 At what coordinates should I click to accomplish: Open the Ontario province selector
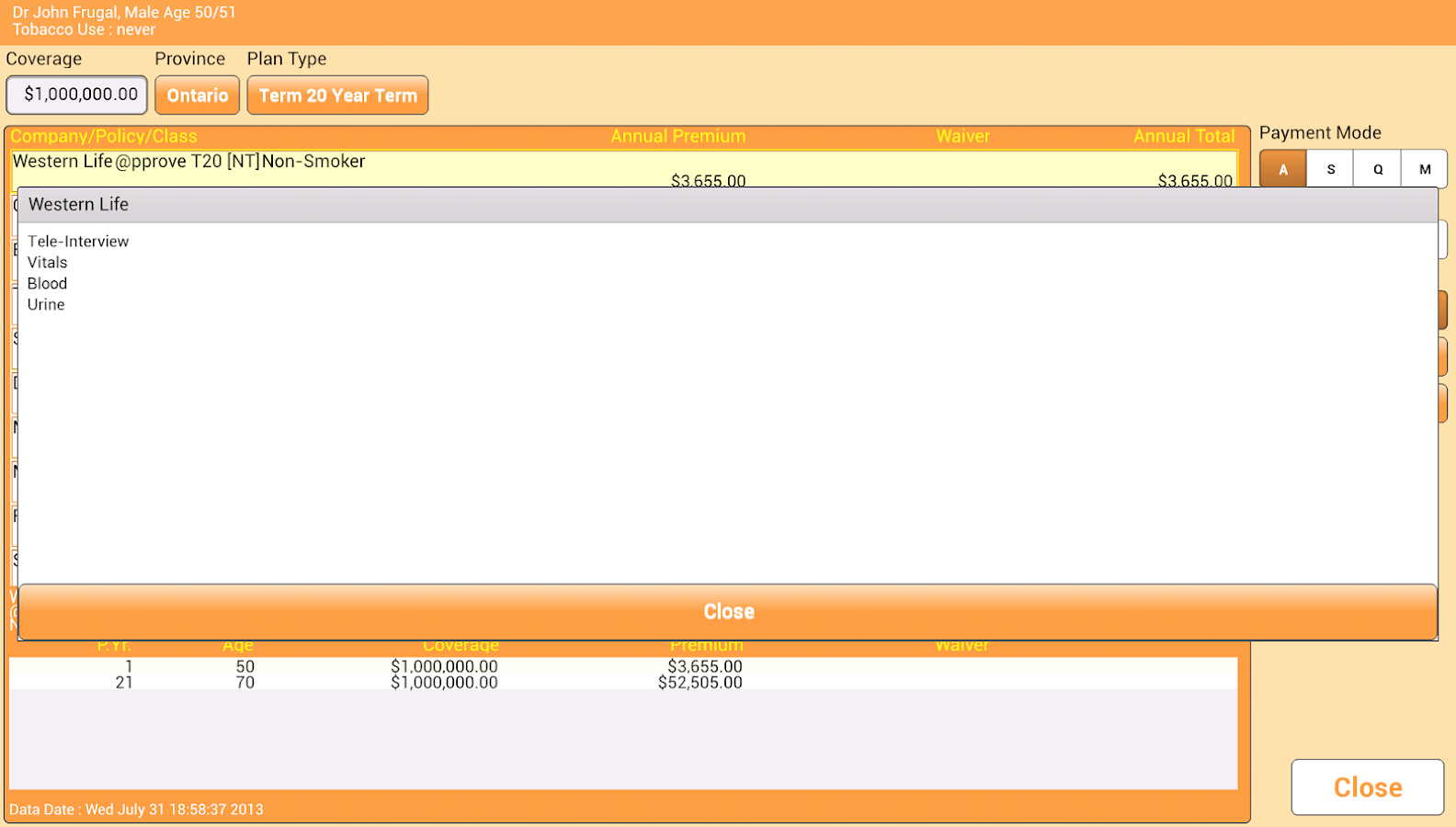pyautogui.click(x=198, y=96)
